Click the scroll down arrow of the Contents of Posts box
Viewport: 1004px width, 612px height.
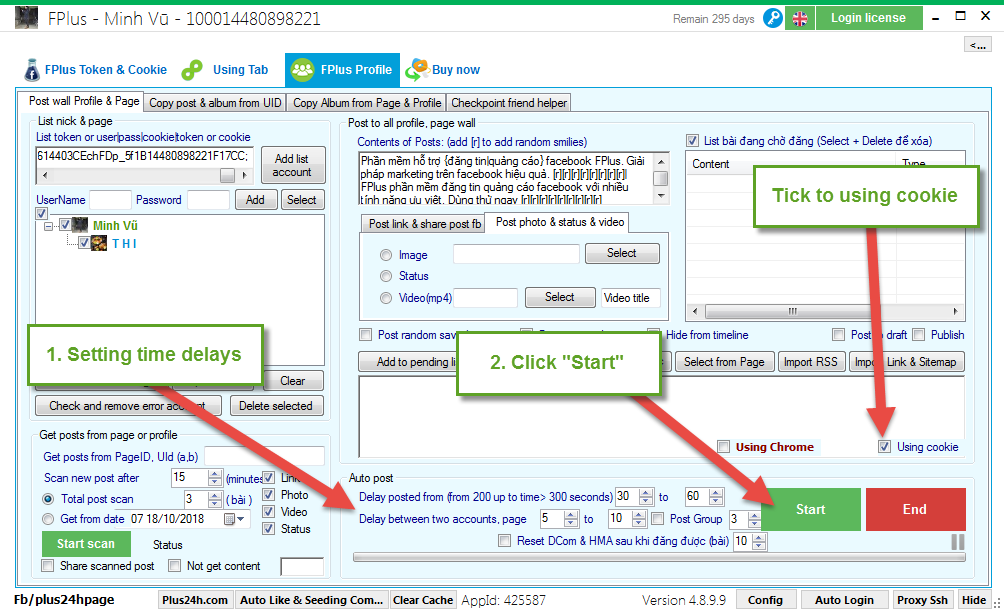click(661, 197)
